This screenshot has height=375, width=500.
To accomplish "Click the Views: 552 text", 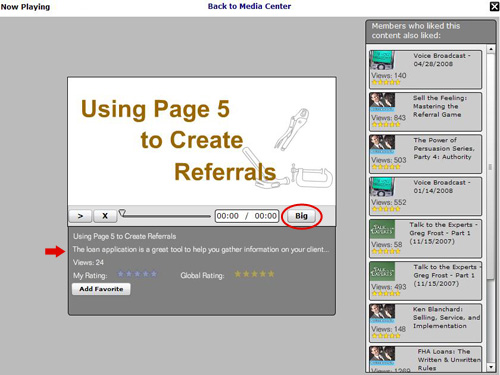I will point(389,202).
